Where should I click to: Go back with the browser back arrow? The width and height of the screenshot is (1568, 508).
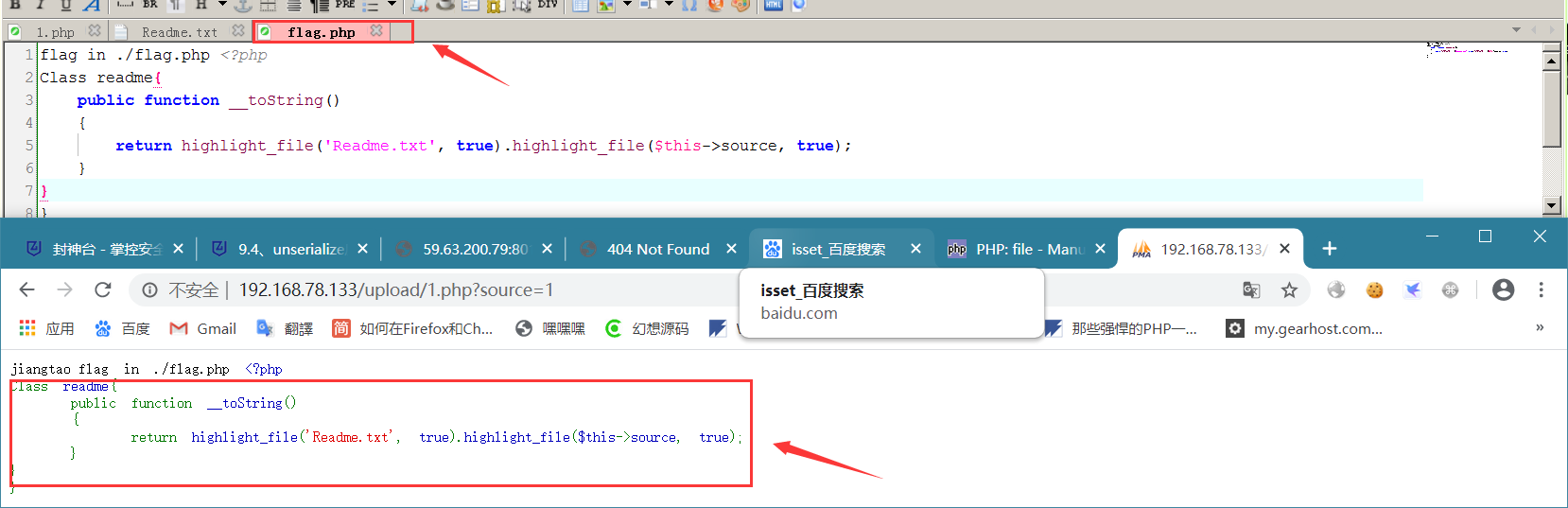point(26,289)
